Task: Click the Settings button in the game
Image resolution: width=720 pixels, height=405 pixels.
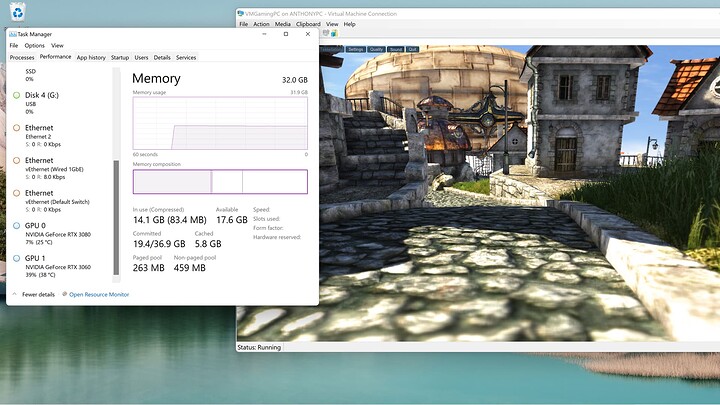Action: [x=355, y=49]
